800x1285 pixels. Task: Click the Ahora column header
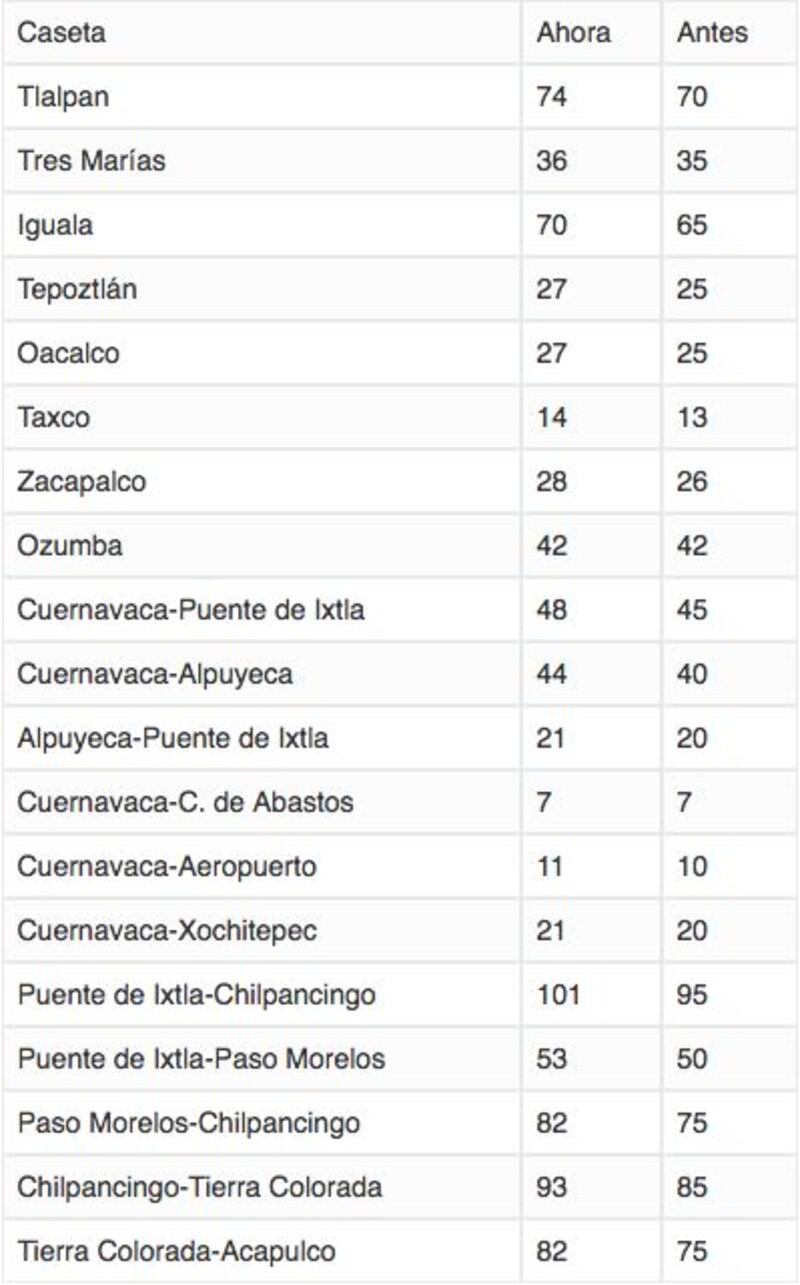tap(573, 33)
